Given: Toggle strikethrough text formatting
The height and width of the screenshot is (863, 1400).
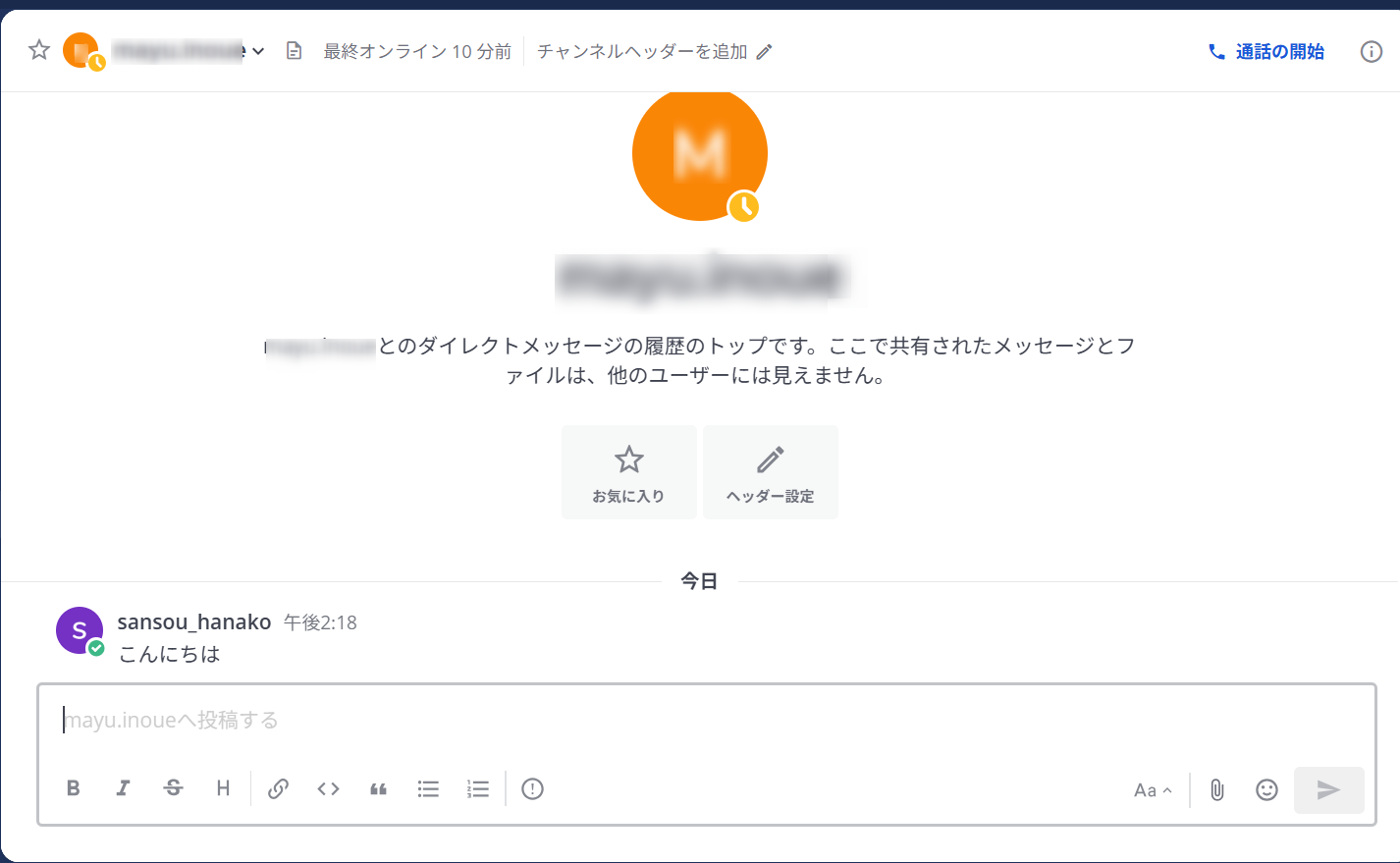Looking at the screenshot, I should pos(174,788).
